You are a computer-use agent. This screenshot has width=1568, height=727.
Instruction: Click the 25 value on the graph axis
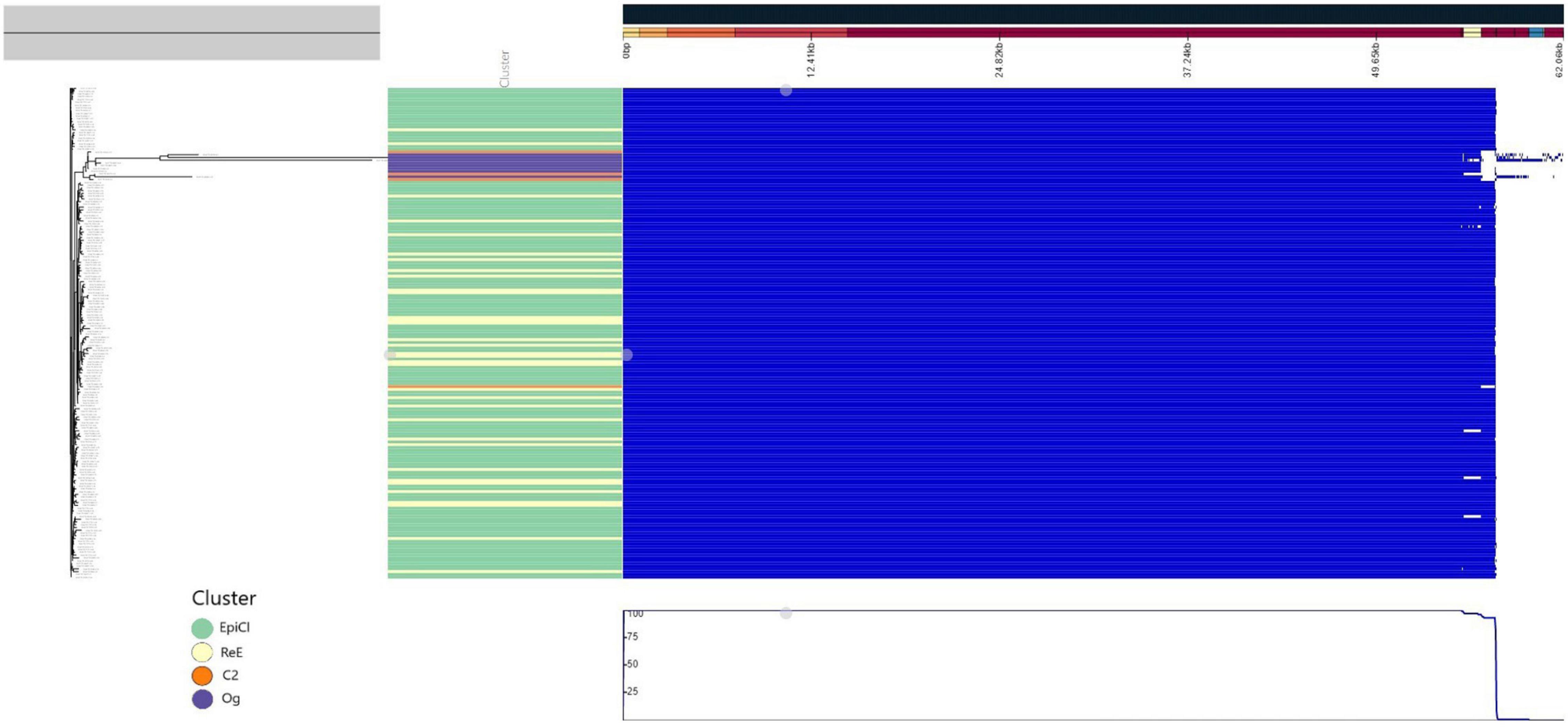coord(632,691)
